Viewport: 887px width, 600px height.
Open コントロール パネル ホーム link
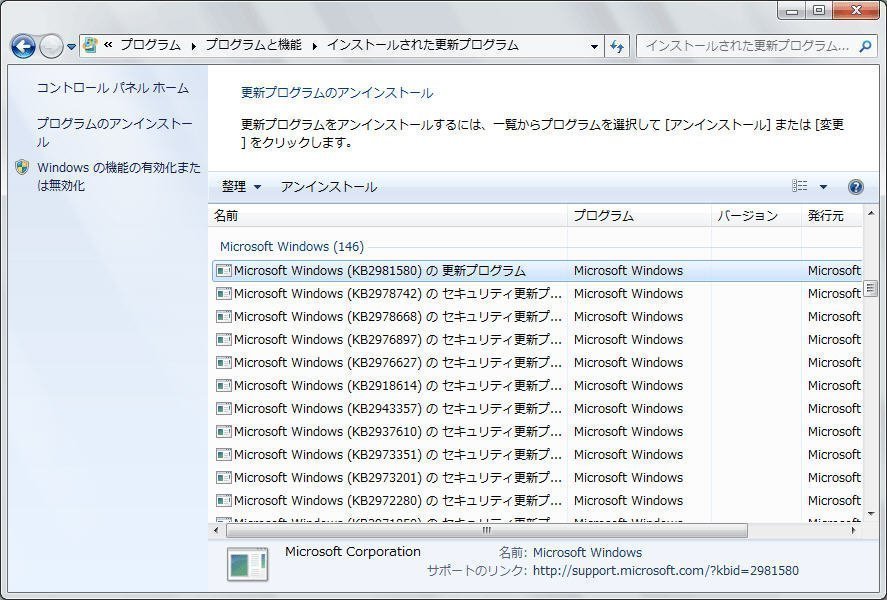tap(113, 88)
